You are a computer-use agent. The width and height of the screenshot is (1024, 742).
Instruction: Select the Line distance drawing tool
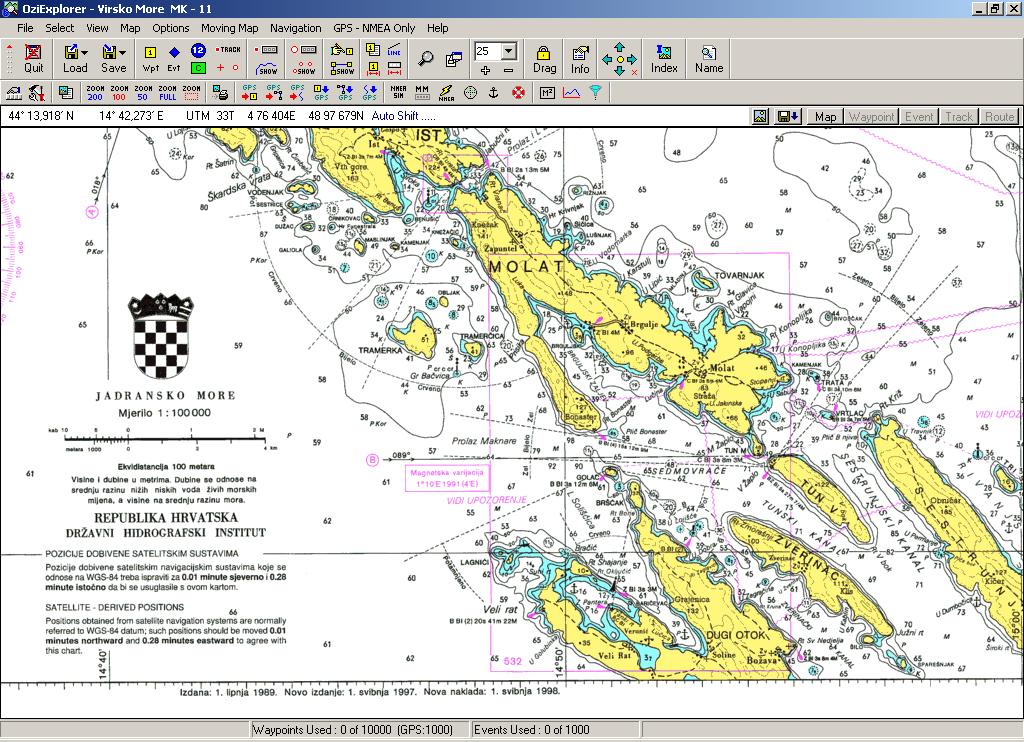[394, 50]
